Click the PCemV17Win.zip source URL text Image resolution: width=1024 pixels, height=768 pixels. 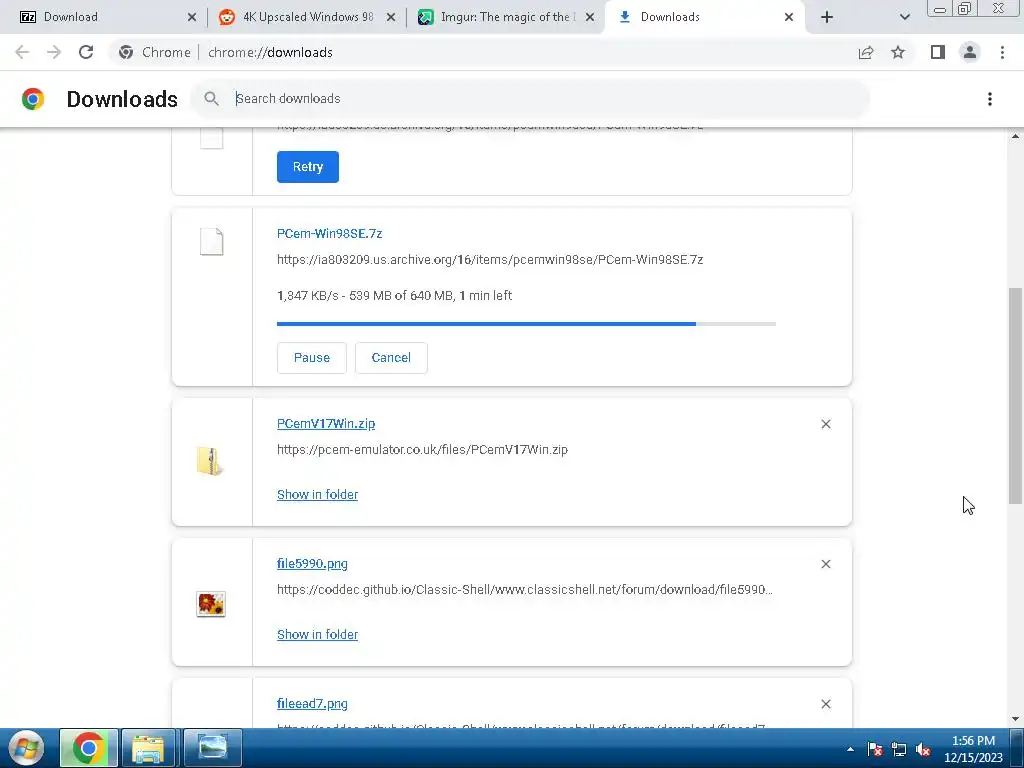423,450
